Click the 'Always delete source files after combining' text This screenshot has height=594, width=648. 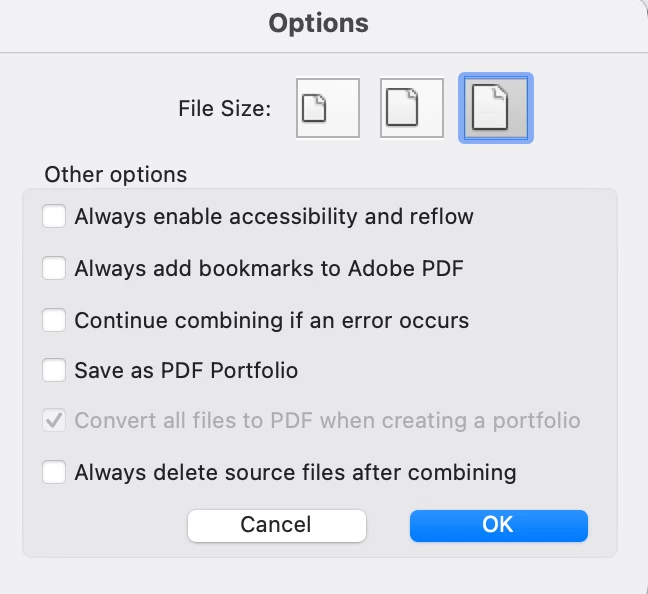pos(295,472)
